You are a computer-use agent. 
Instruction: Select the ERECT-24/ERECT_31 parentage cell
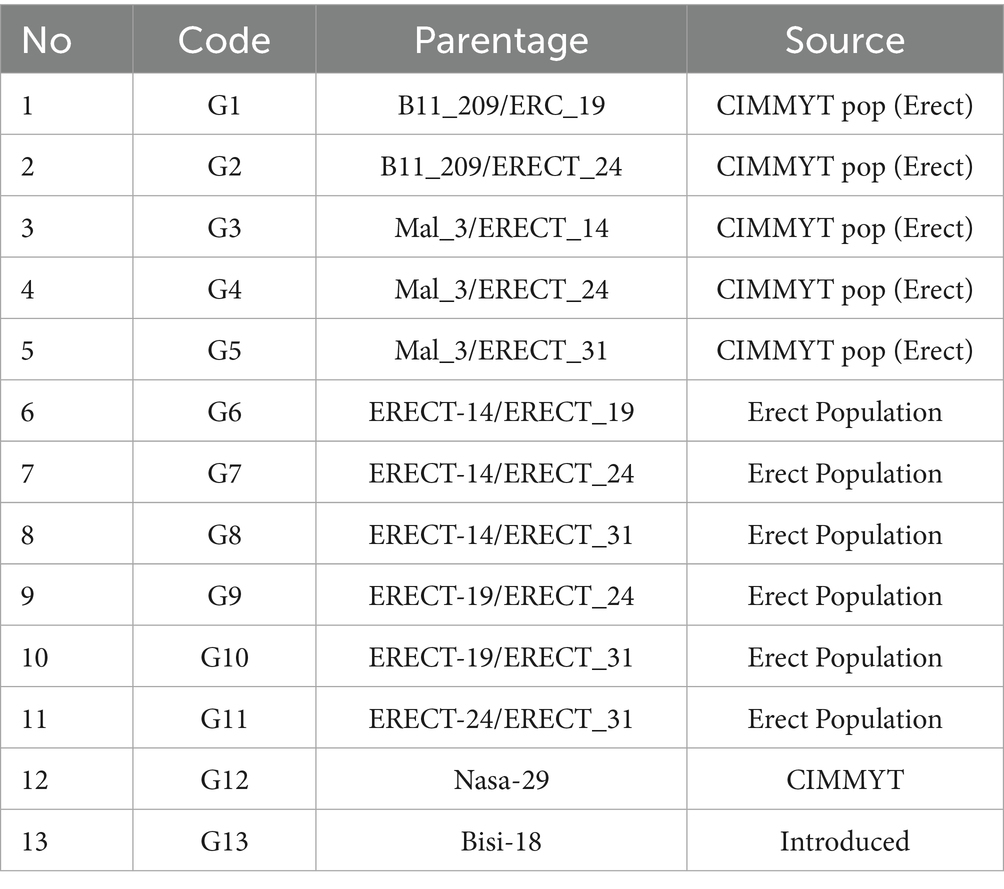coord(501,719)
